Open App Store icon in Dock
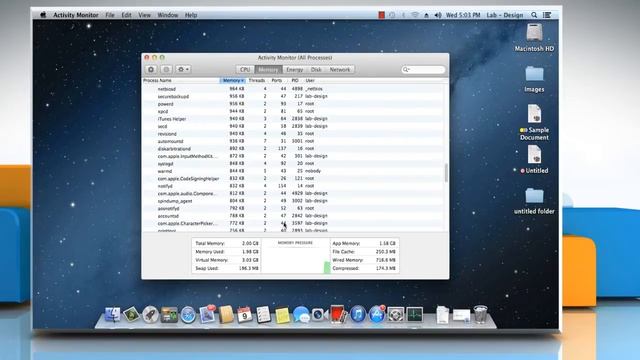The width and height of the screenshot is (640, 360). [377, 314]
